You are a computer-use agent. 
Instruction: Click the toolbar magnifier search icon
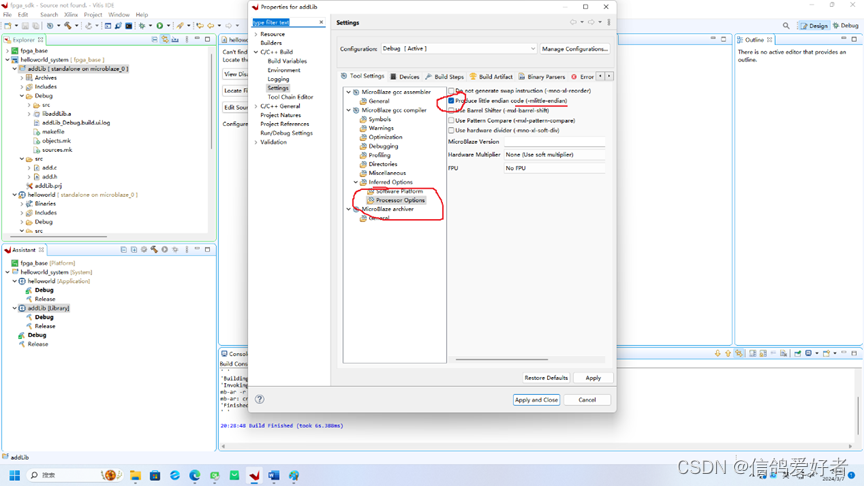786,25
